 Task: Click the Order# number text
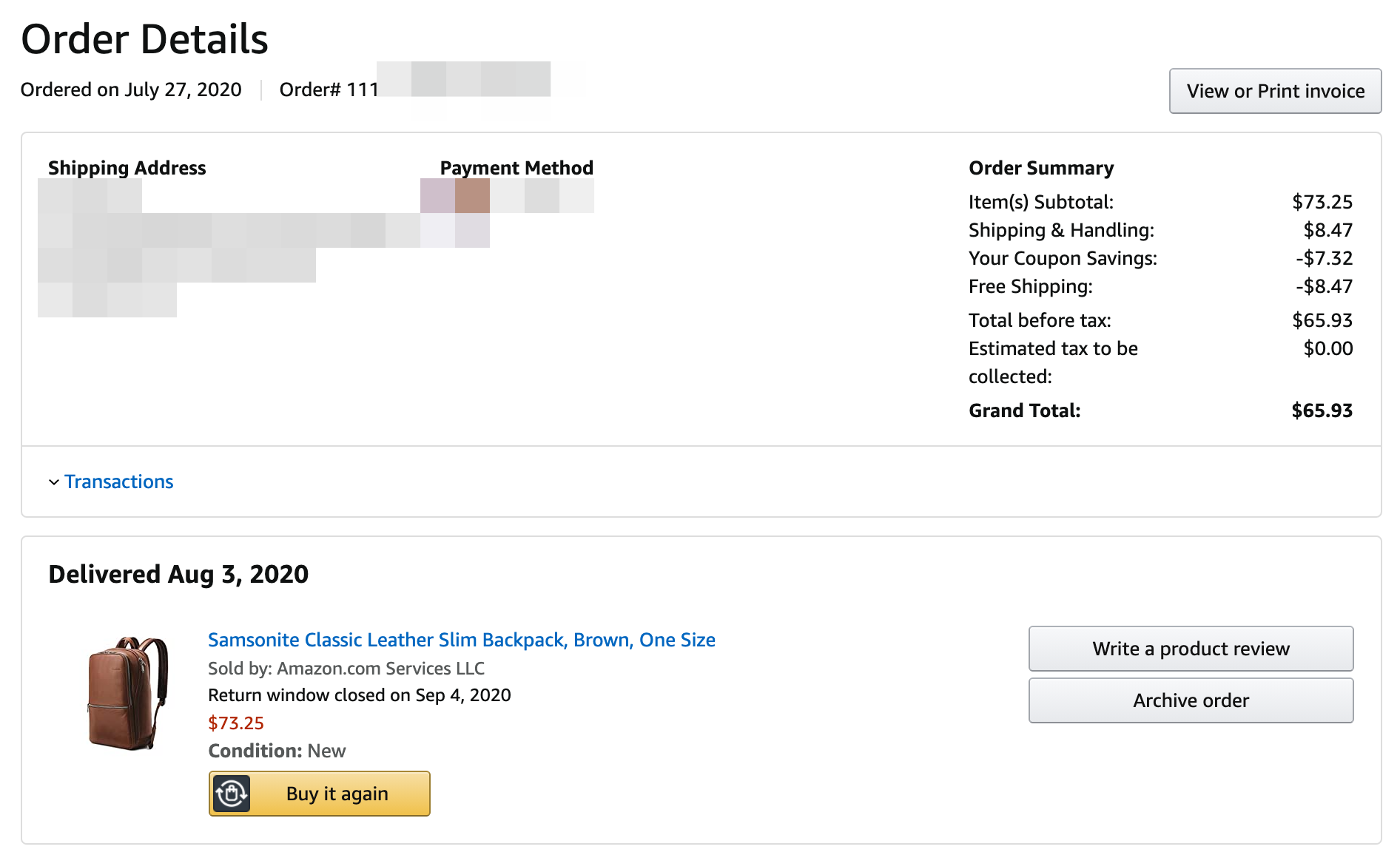point(414,89)
